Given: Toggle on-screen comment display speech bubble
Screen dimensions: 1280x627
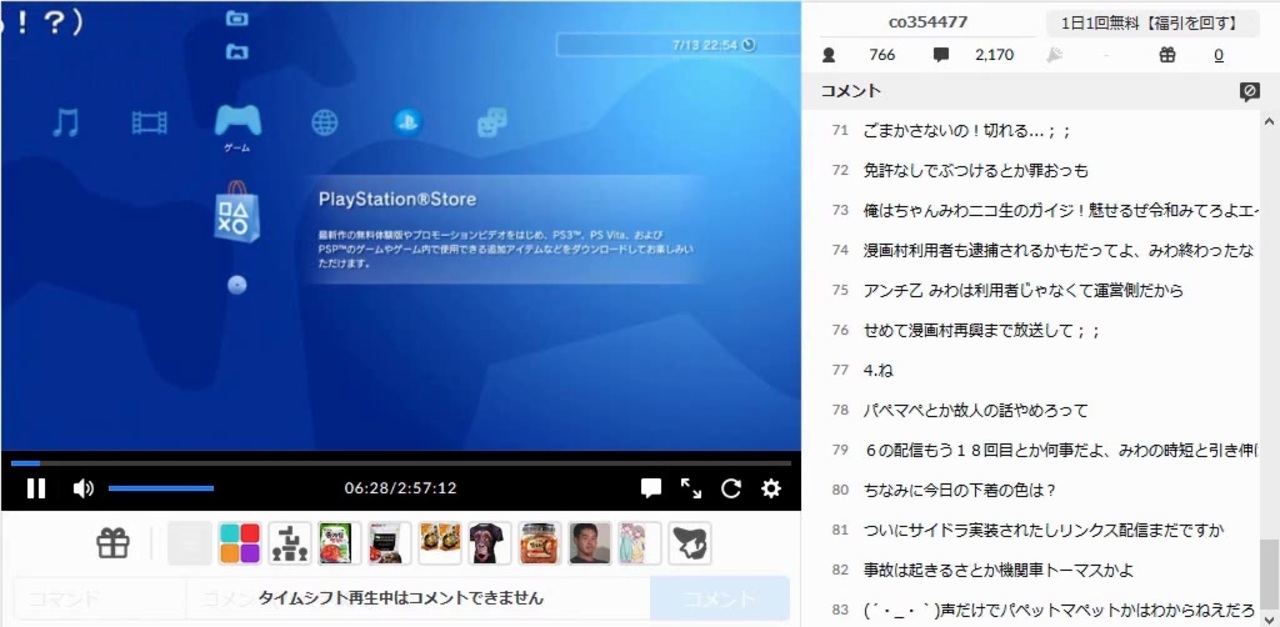Looking at the screenshot, I should coord(651,488).
